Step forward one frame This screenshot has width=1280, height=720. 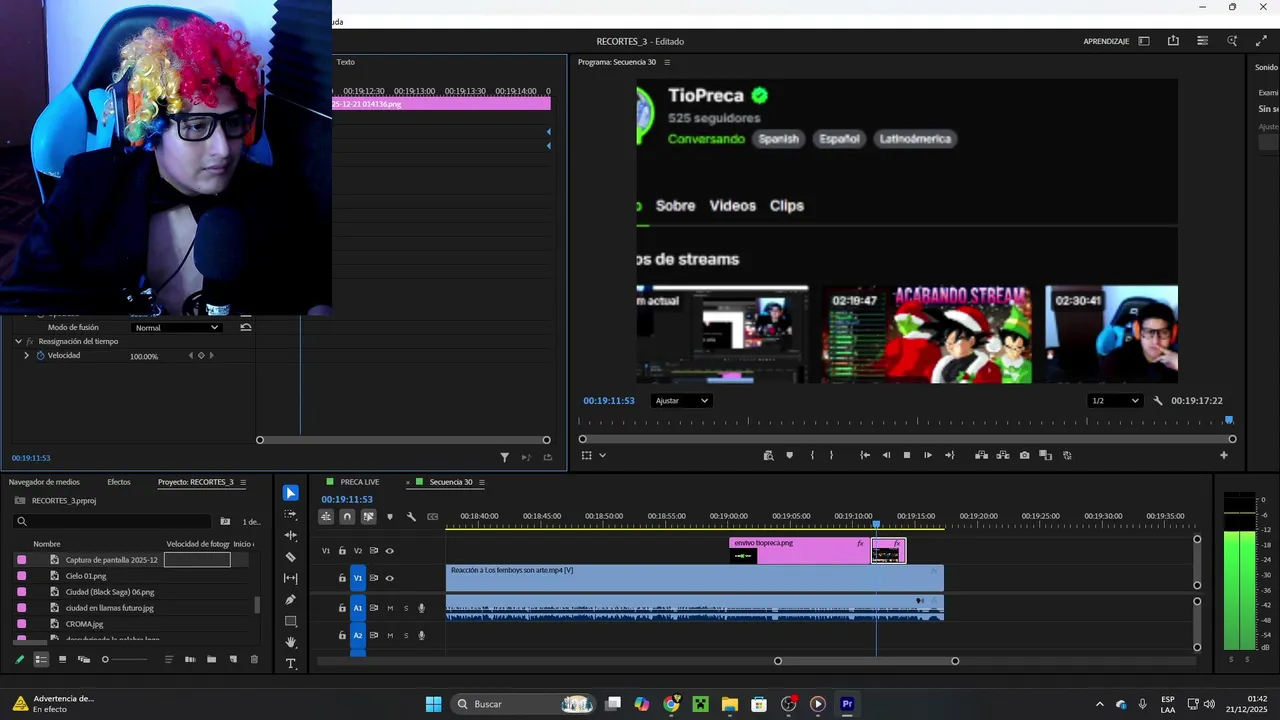pyautogui.click(x=928, y=455)
